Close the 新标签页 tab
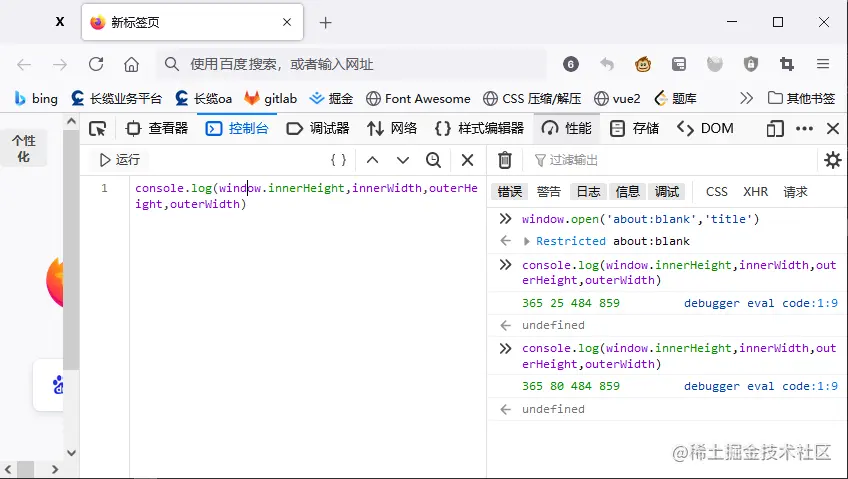The height and width of the screenshot is (479, 848). [287, 22]
